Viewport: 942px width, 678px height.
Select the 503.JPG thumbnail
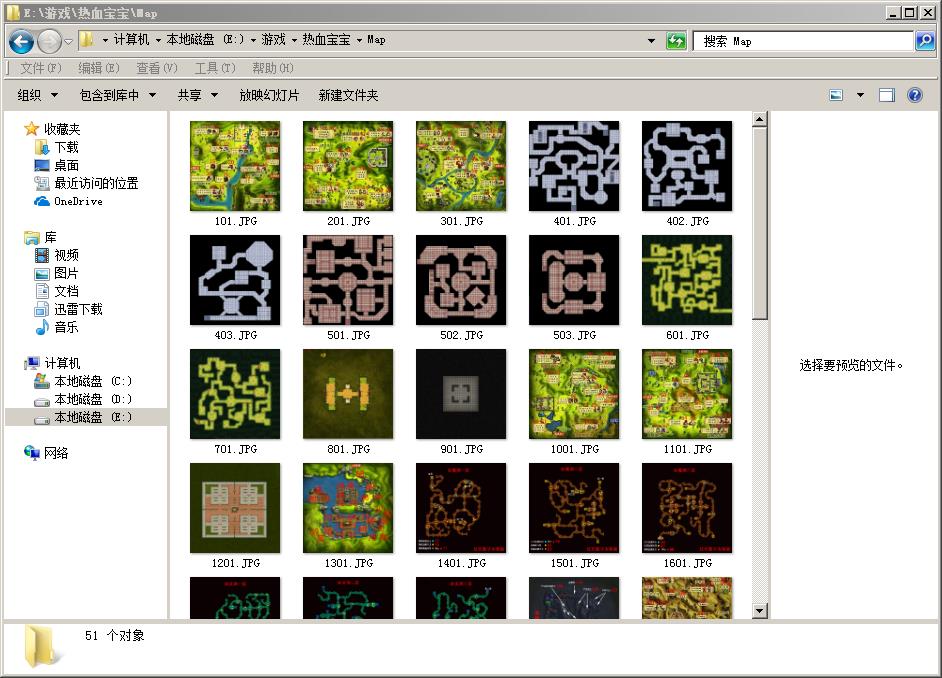(574, 280)
